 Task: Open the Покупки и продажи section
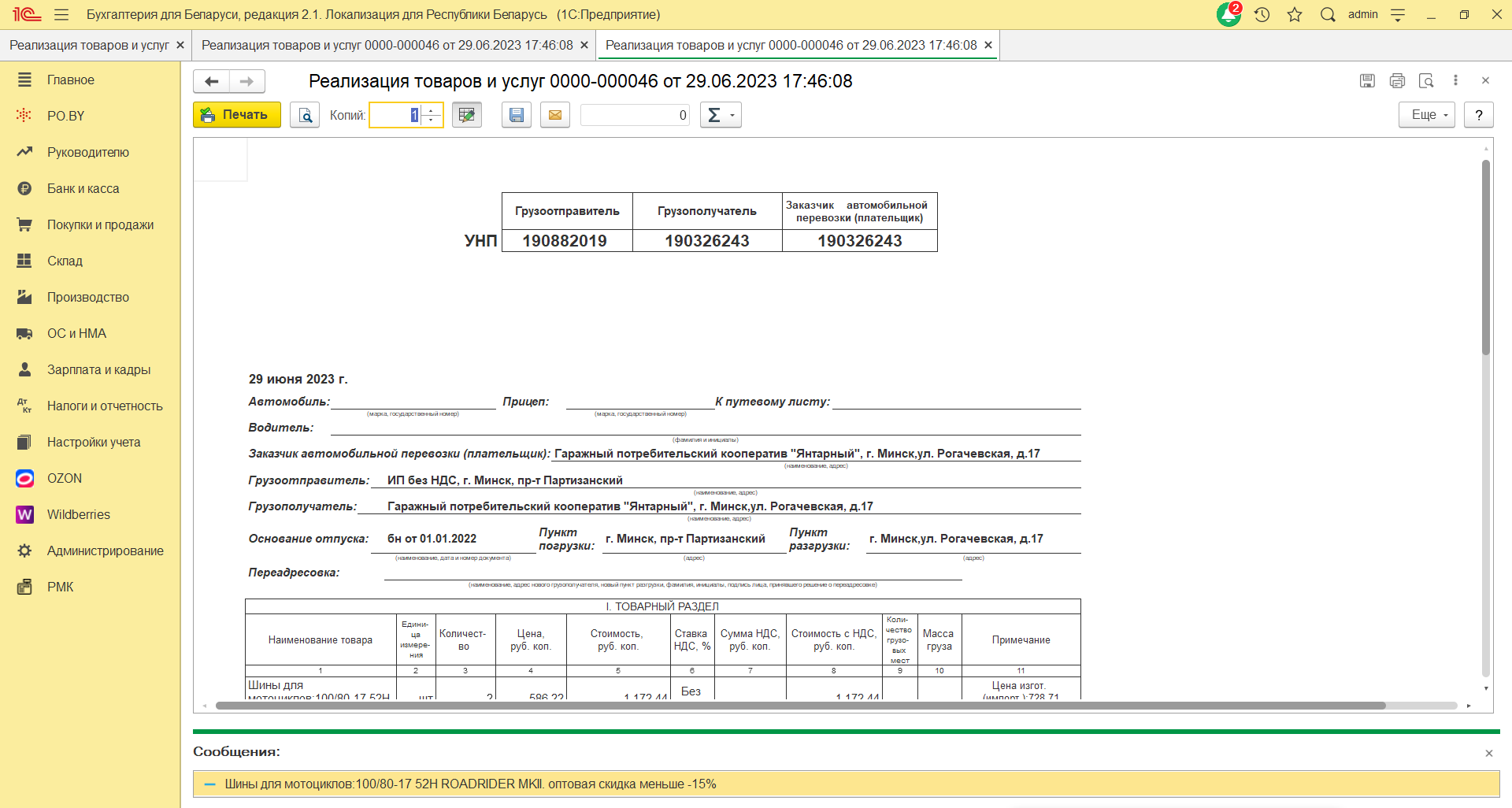pos(100,224)
